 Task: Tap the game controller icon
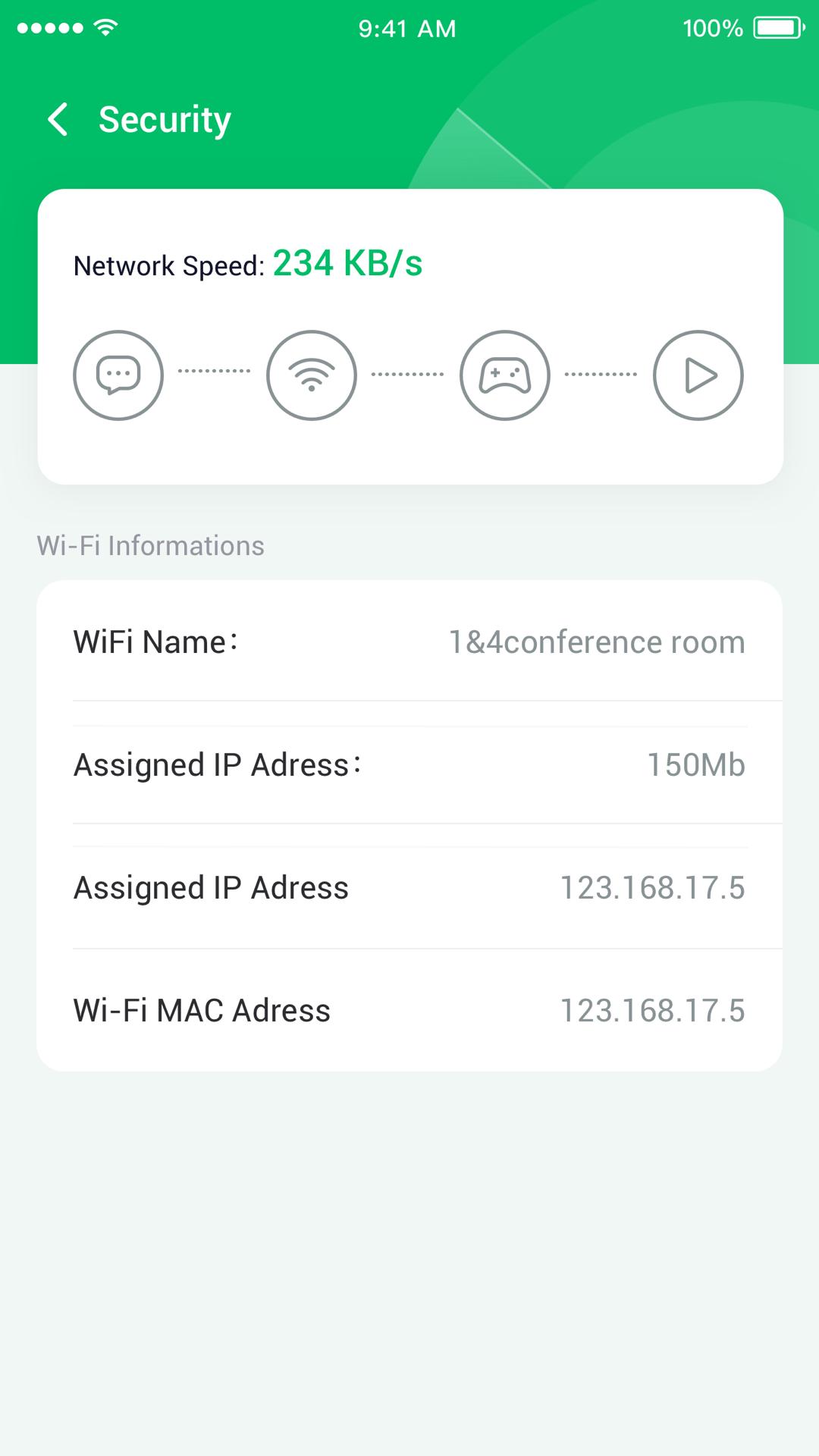[x=505, y=375]
